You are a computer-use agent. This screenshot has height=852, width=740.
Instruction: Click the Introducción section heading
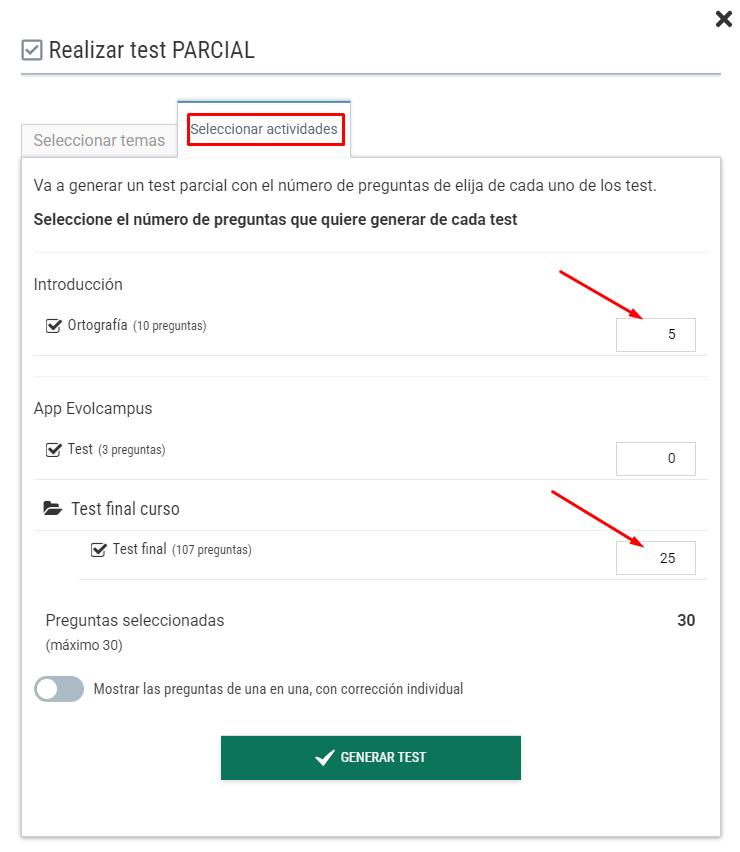point(78,285)
